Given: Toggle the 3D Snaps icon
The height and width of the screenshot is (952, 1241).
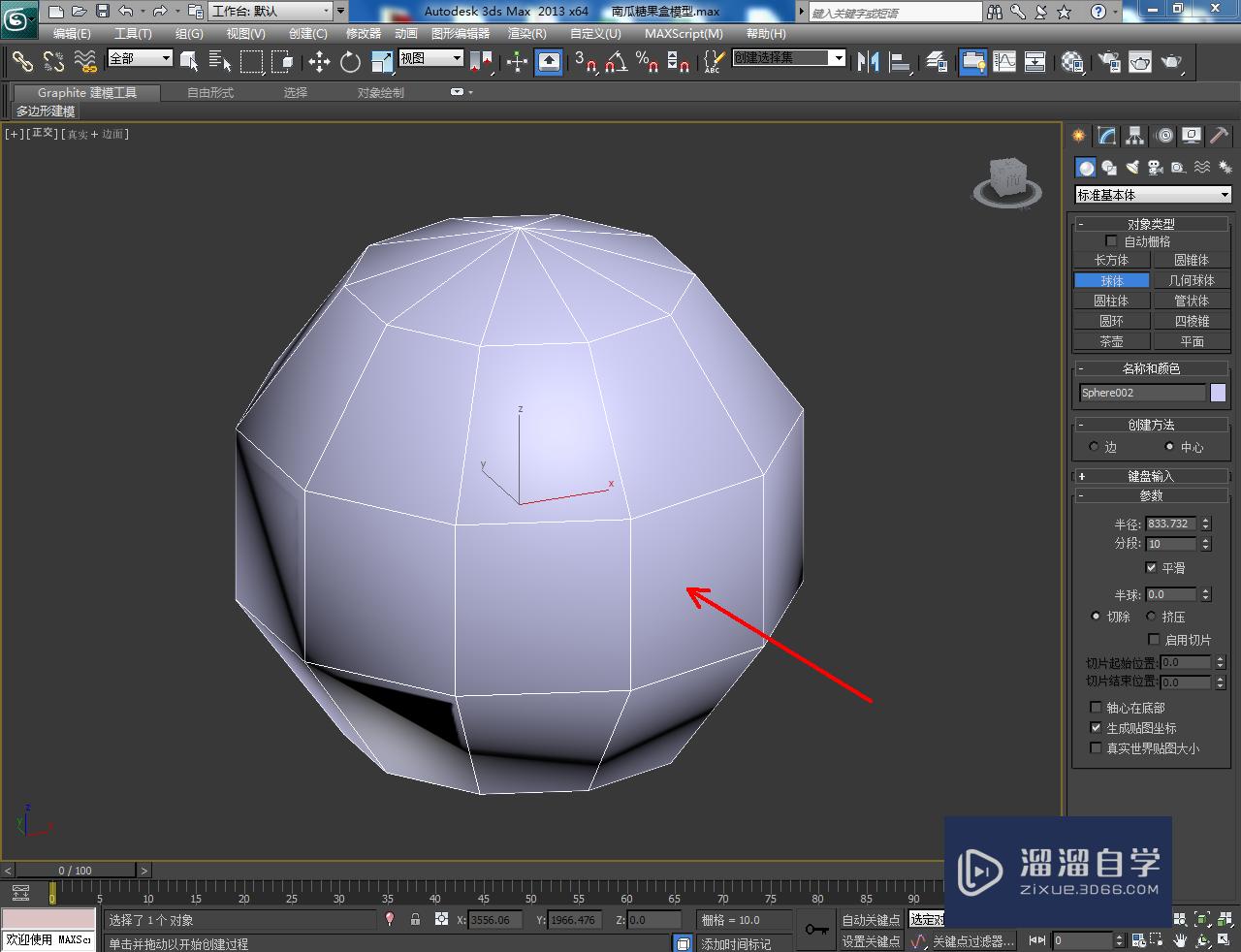Looking at the screenshot, I should [x=586, y=62].
